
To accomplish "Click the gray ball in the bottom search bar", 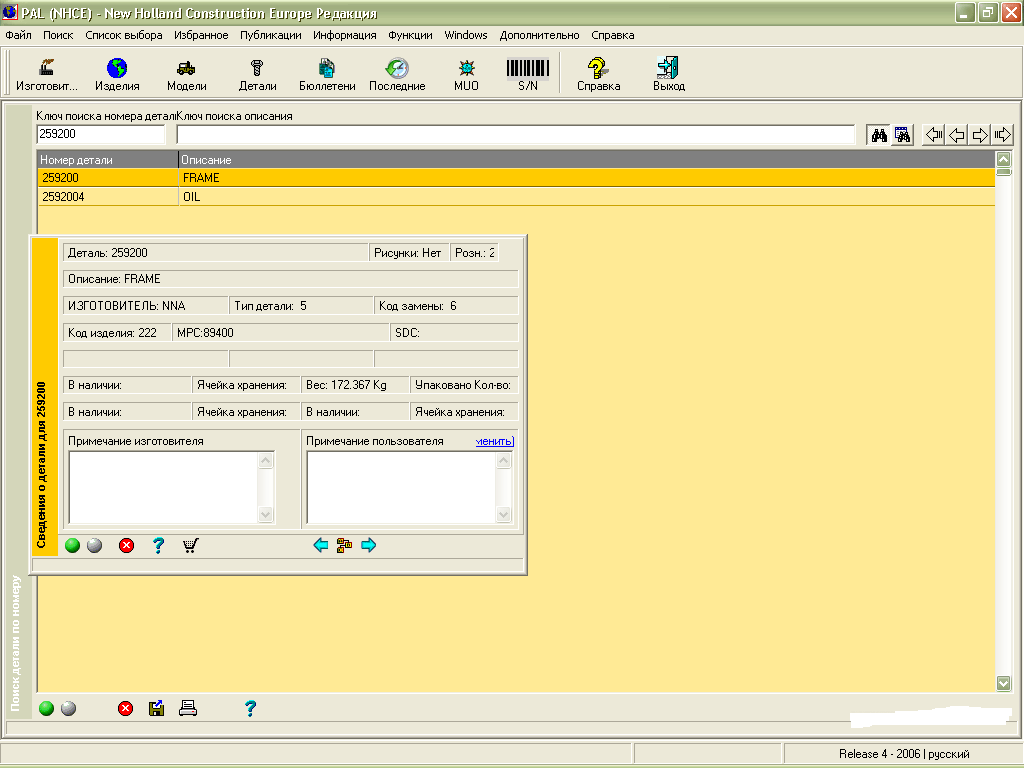I will coord(69,709).
